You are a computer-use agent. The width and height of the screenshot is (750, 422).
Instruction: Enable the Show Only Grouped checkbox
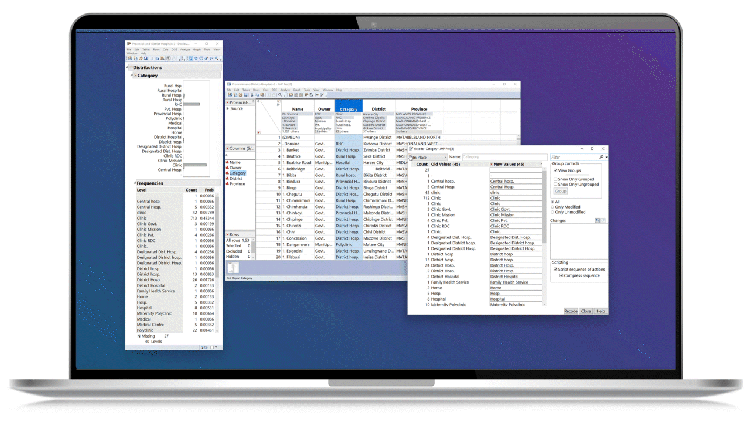coord(556,179)
